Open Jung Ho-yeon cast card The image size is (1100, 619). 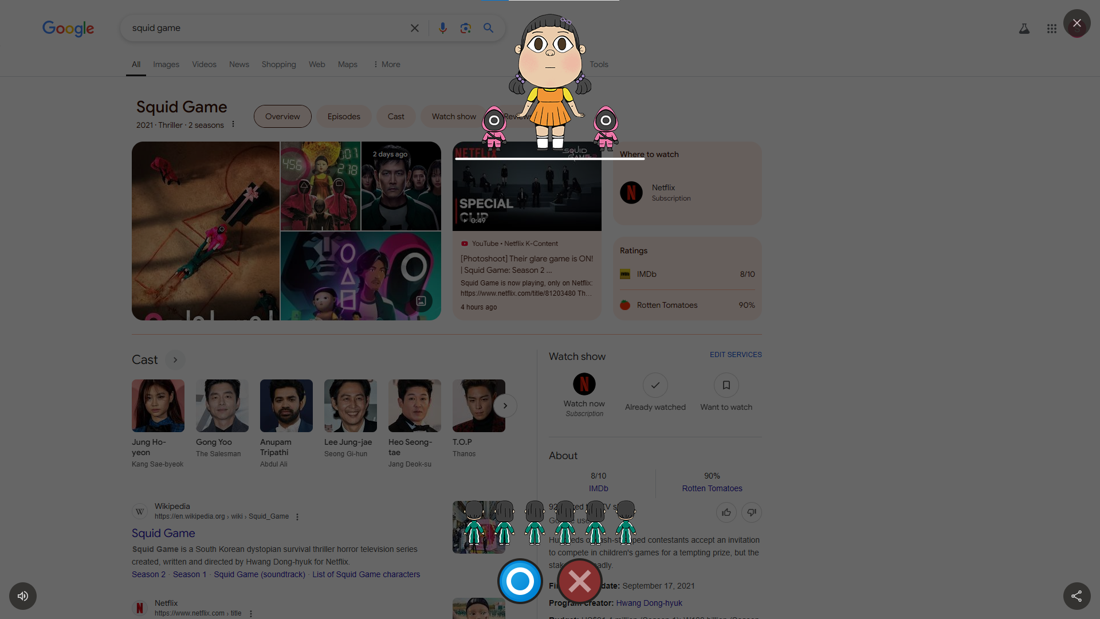click(158, 424)
